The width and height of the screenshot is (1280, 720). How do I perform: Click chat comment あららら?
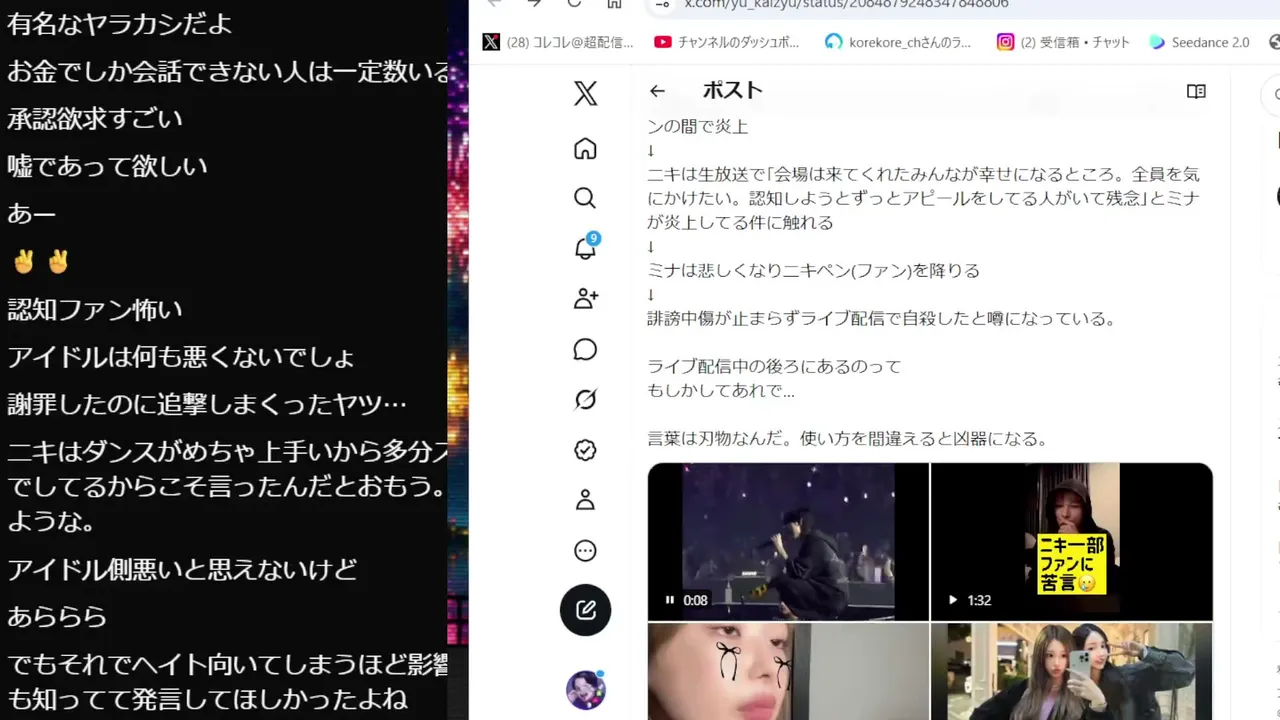coord(57,617)
